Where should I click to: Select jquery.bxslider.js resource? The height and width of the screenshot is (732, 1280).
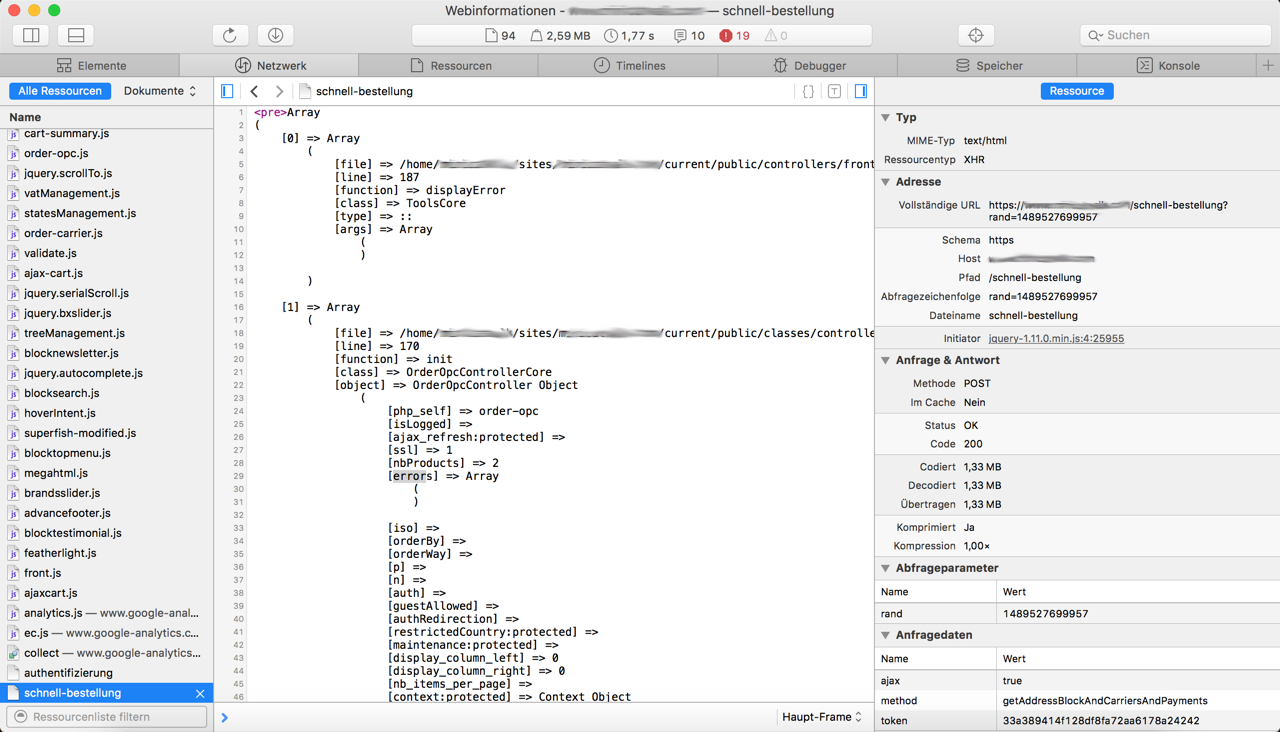[107, 313]
